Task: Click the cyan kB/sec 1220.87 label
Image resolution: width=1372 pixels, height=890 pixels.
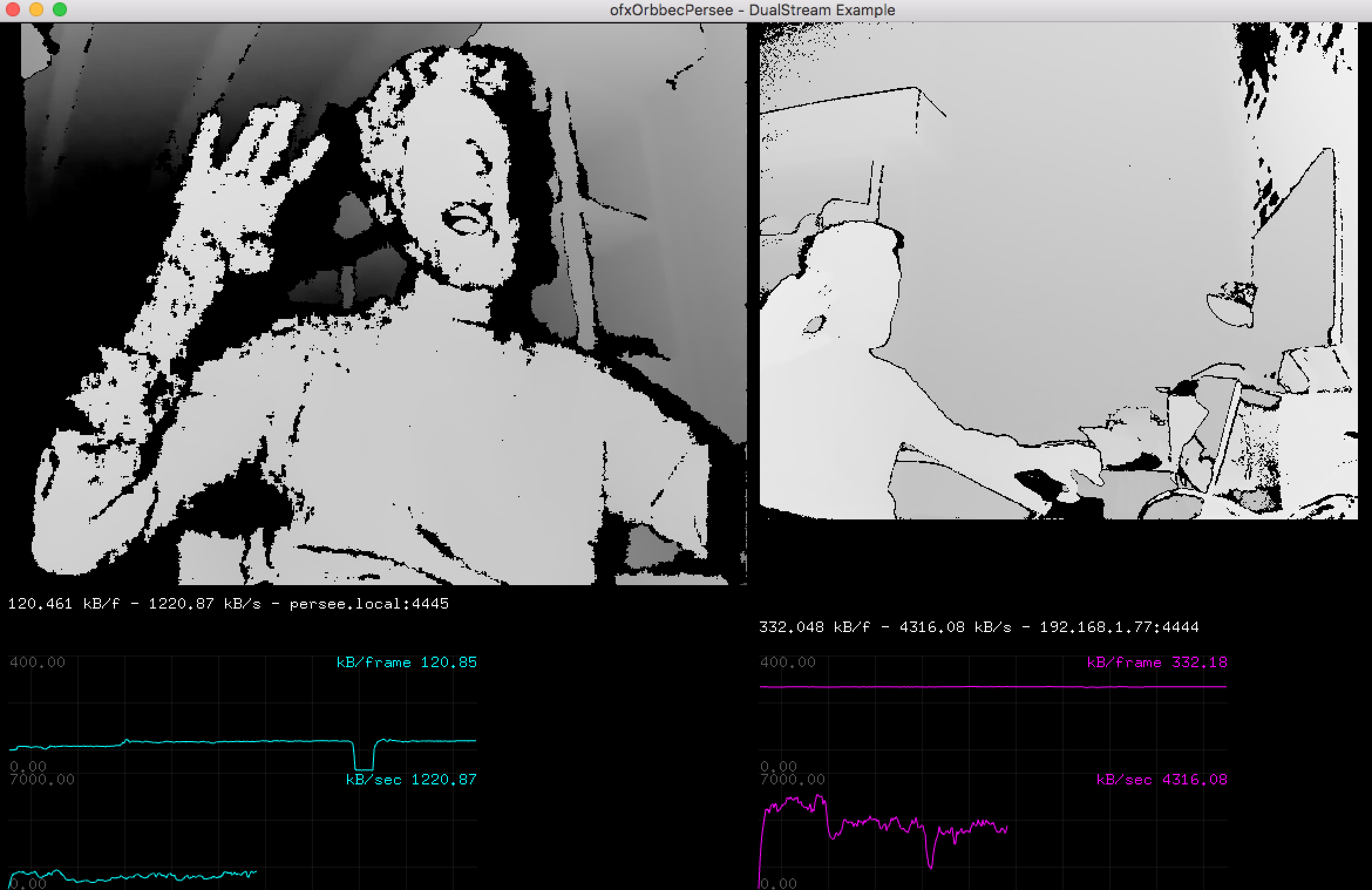Action: [x=411, y=780]
